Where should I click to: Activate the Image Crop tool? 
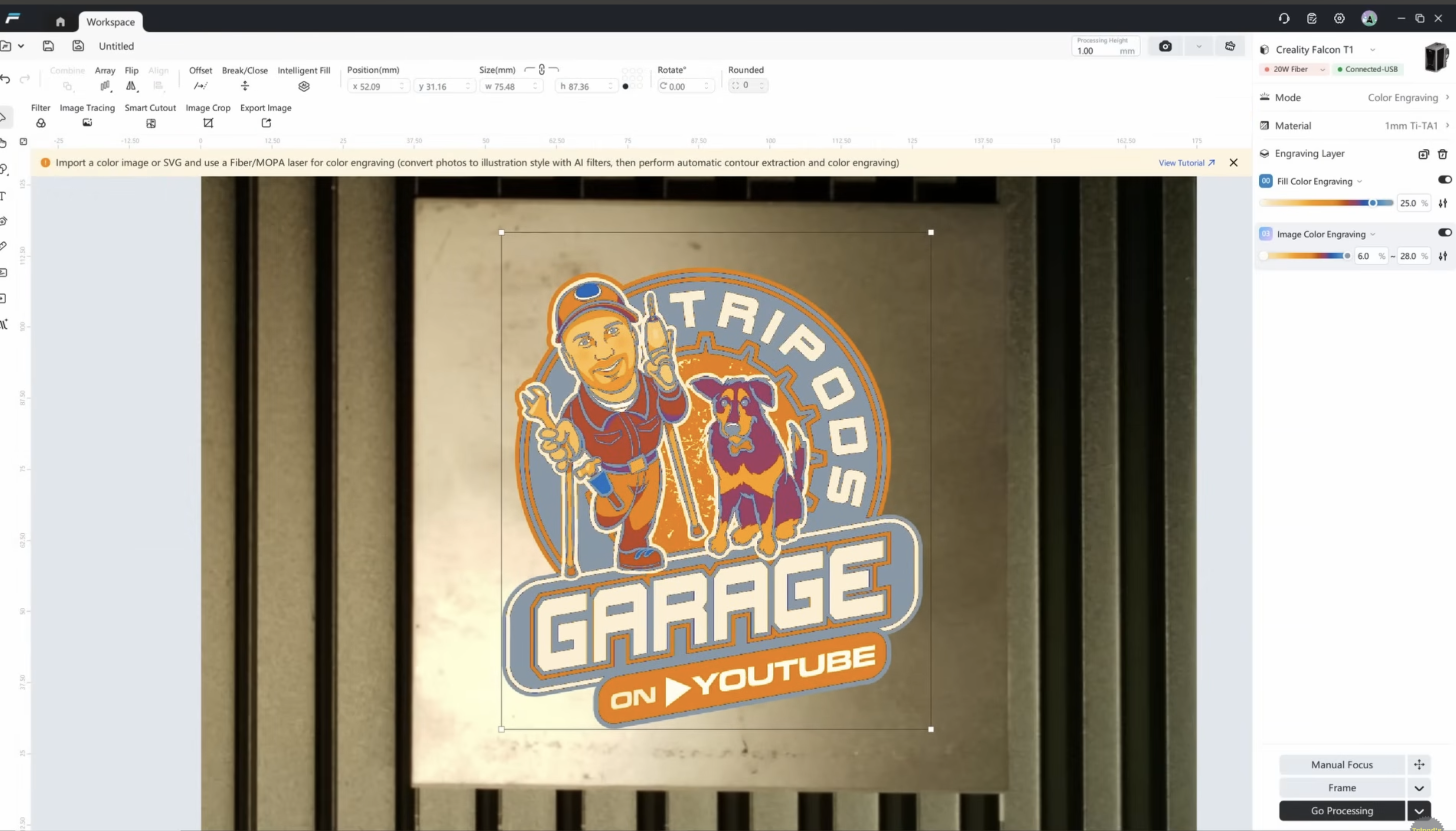point(208,116)
